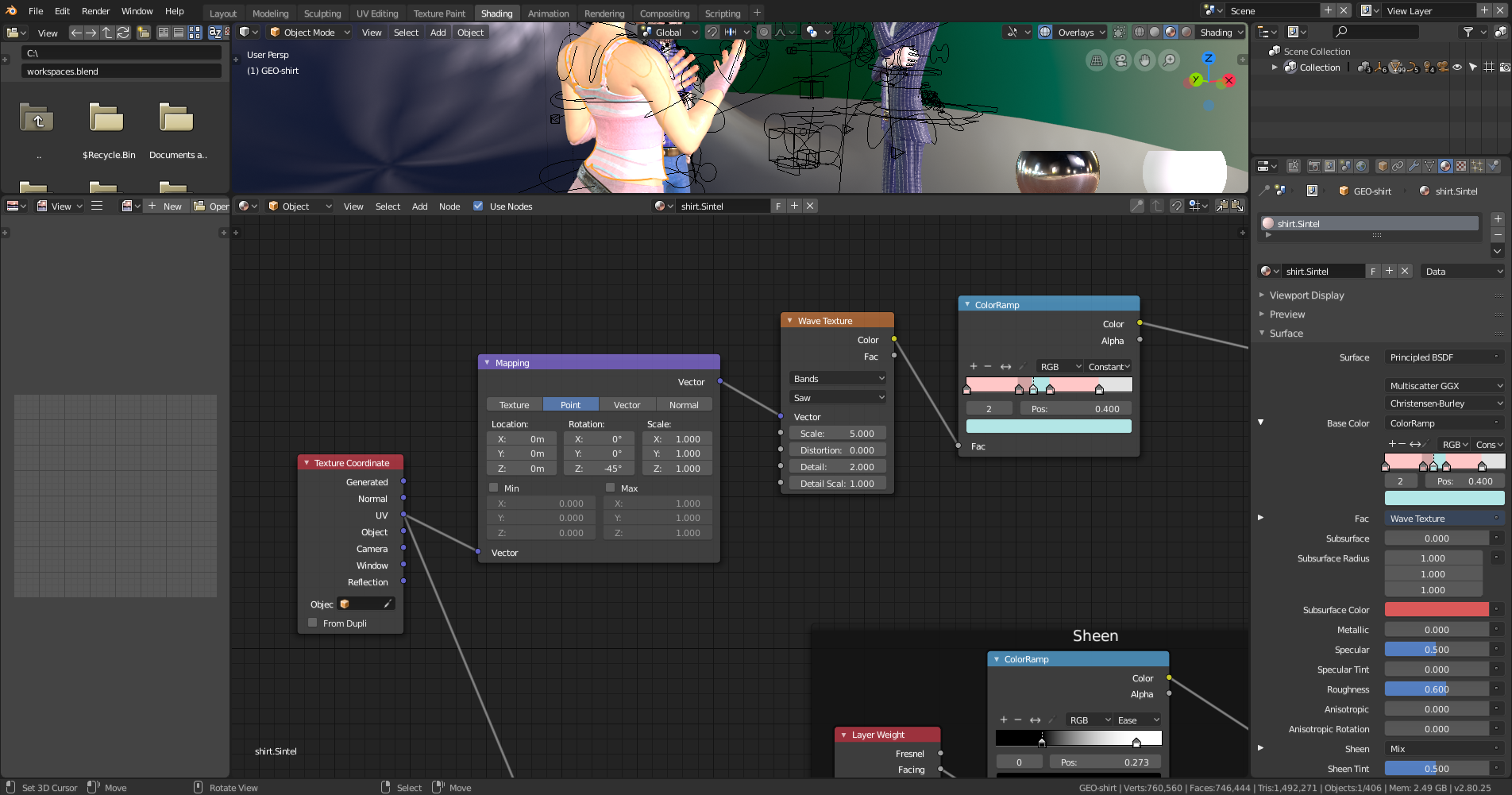Viewport: 1512px width, 795px height.
Task: Open the Render properties tab icon
Action: click(x=1313, y=166)
